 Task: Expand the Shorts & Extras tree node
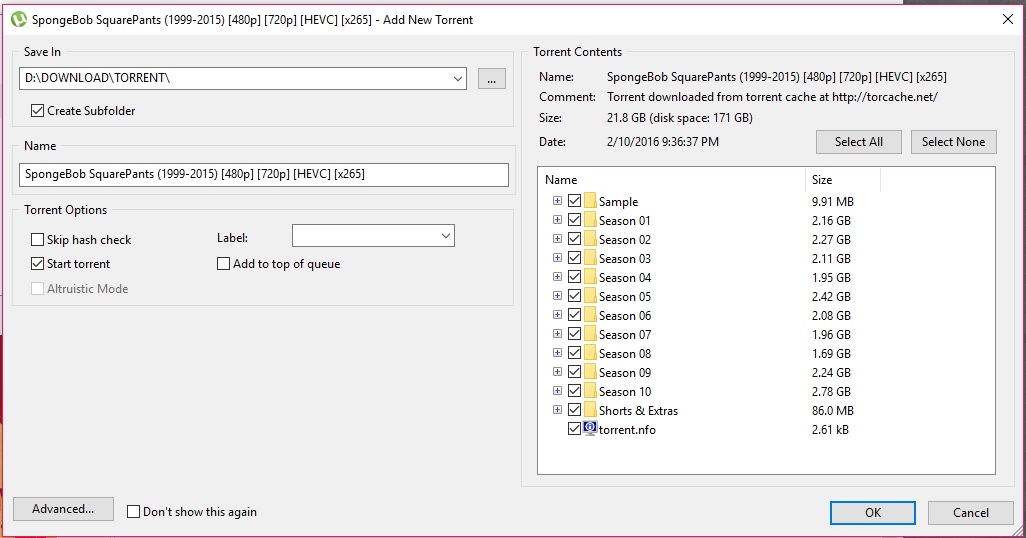(x=557, y=409)
